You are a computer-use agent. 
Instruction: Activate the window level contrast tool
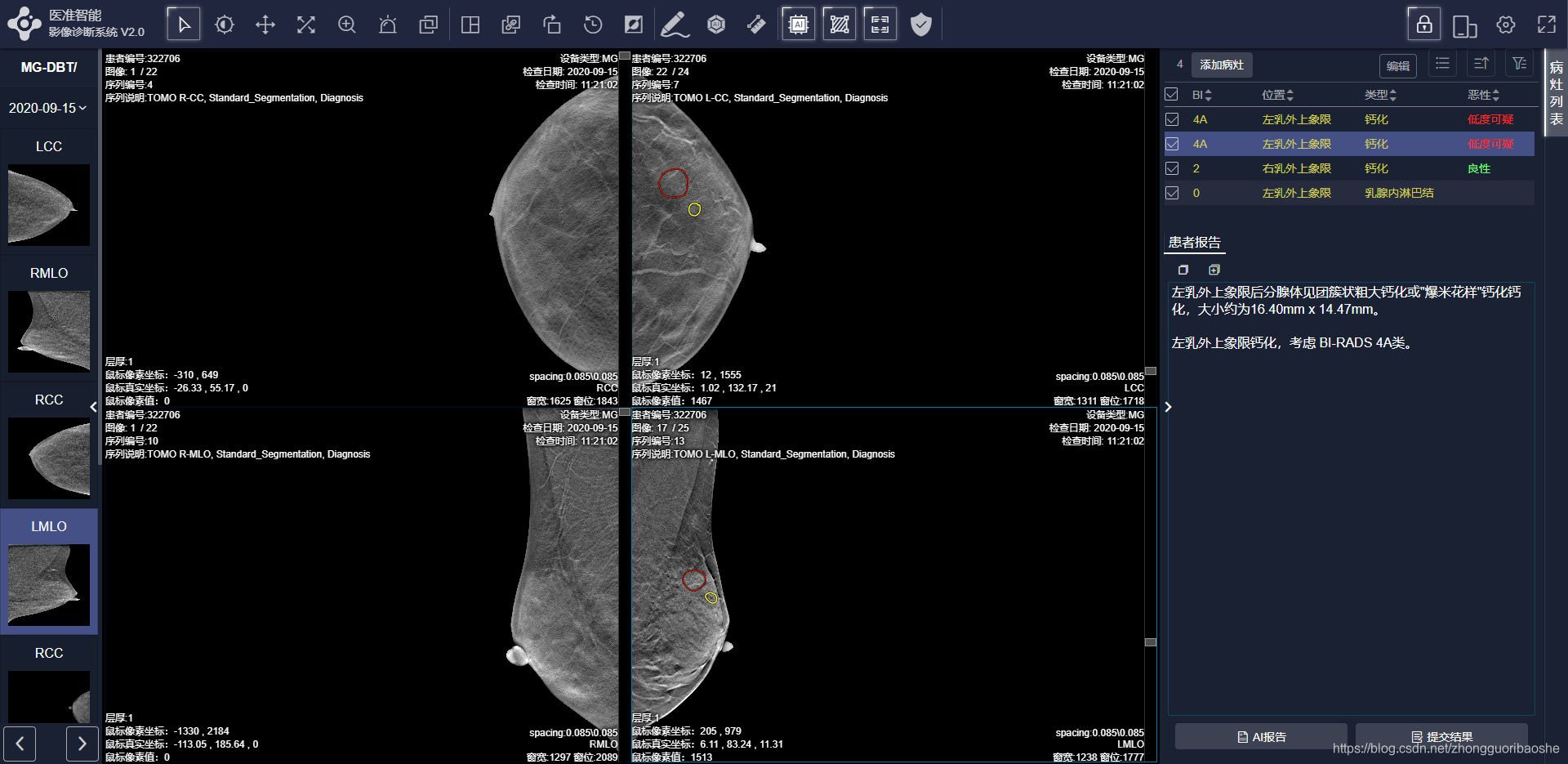(x=225, y=25)
